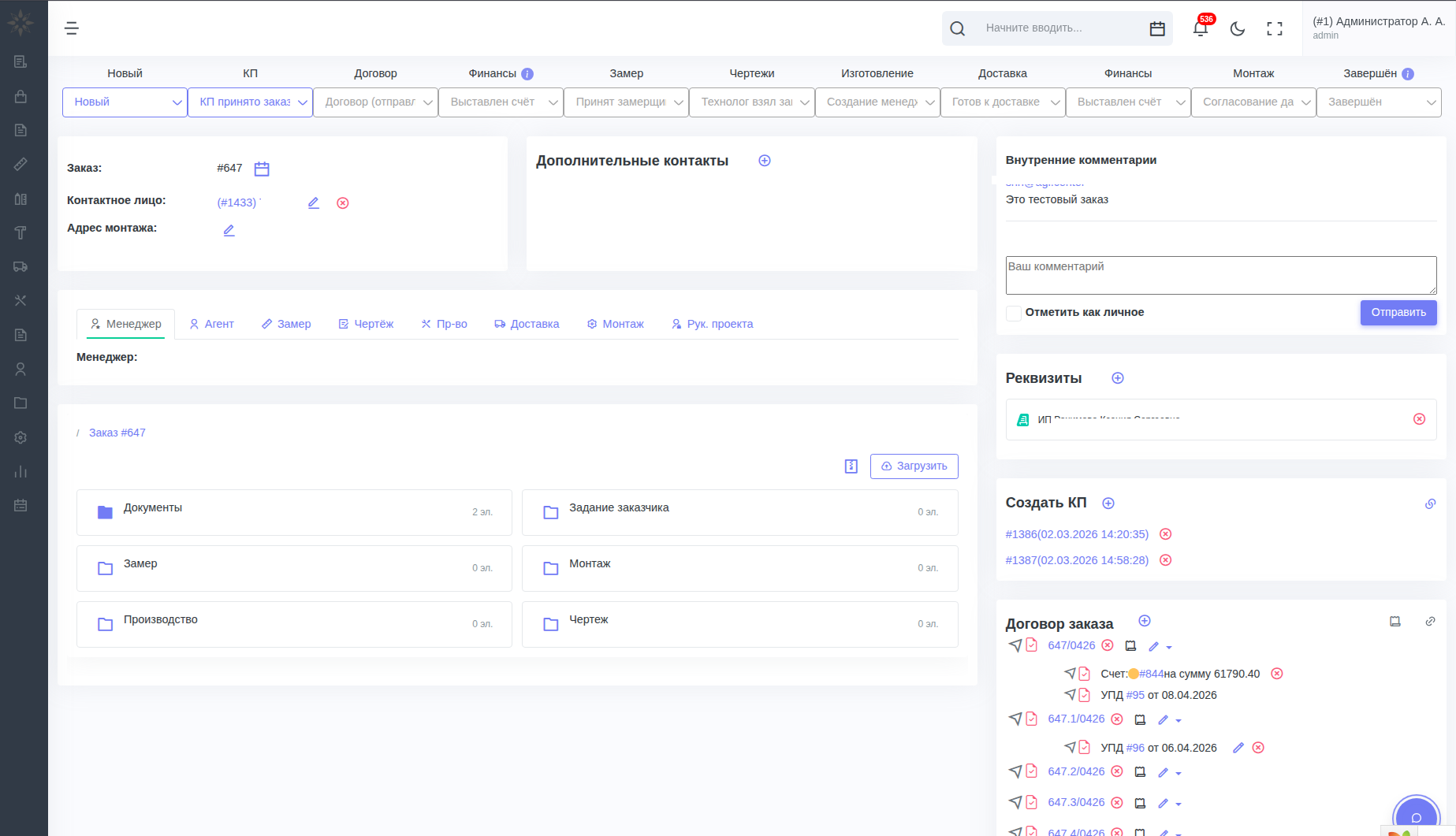Click the Отправить button
Screen dimensions: 1456x836
point(1398,313)
